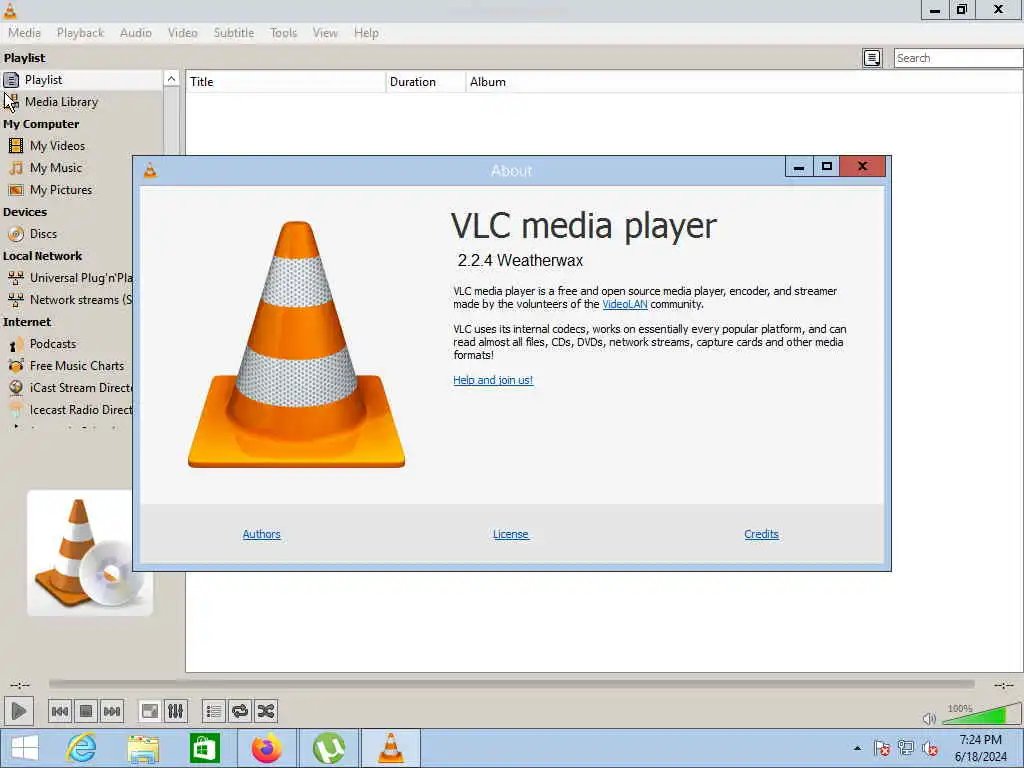Toggle fullscreen video button
Screen dimensions: 1024x768
point(150,711)
